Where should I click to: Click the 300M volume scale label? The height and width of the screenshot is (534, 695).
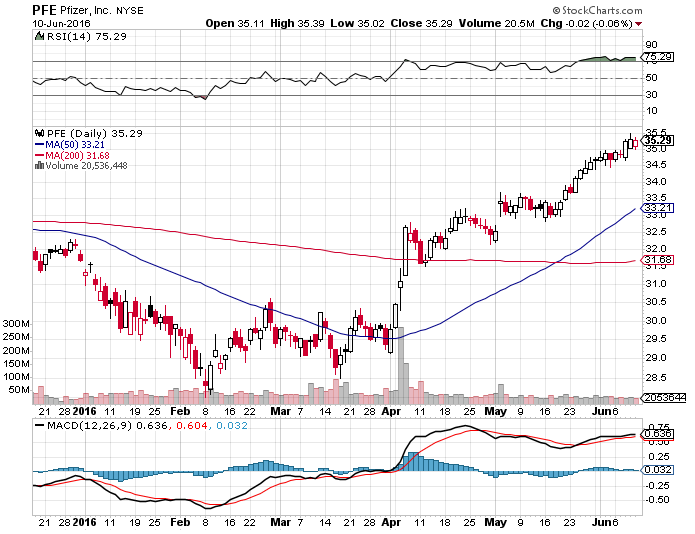pyautogui.click(x=16, y=324)
